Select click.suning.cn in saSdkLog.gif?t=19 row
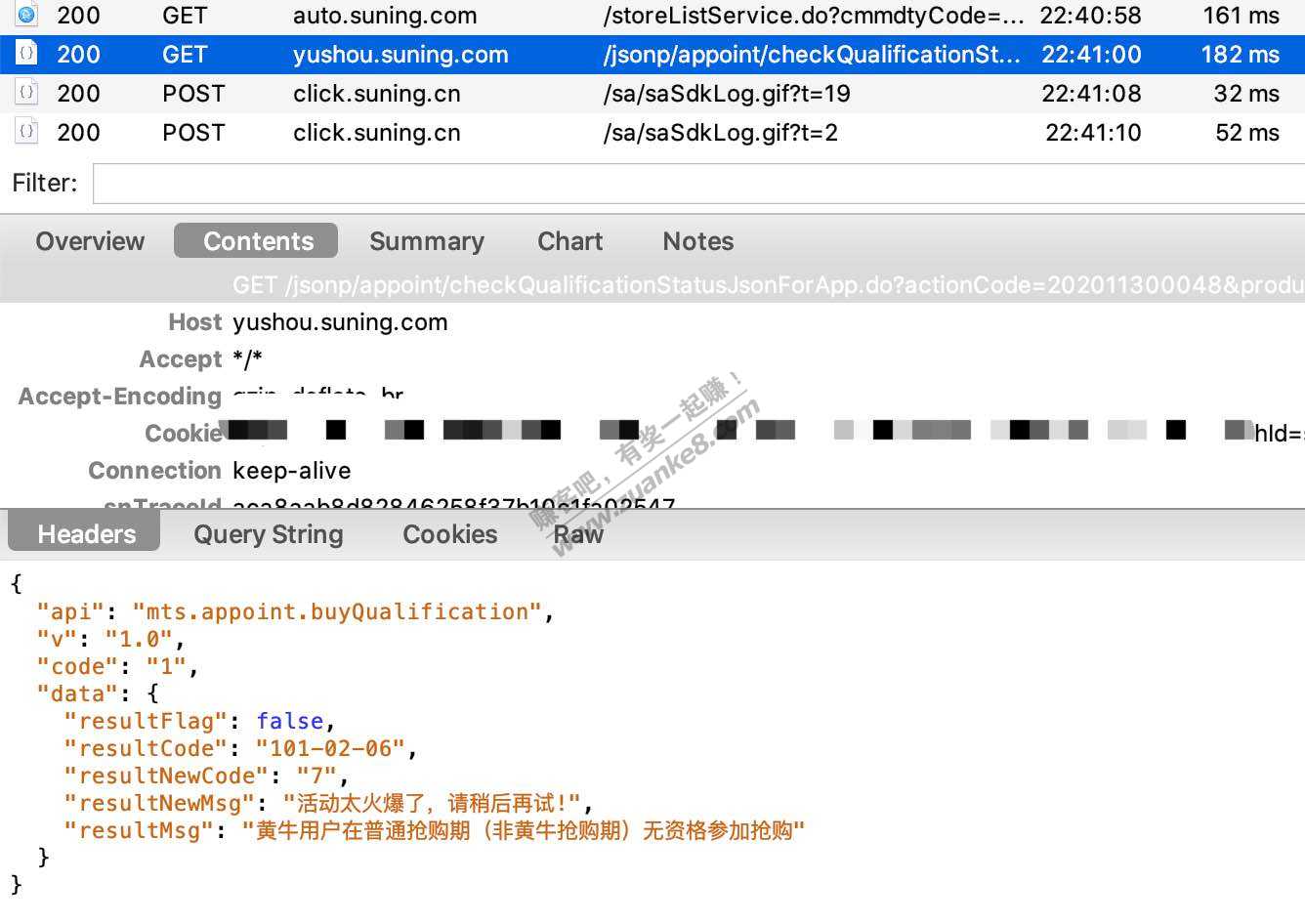This screenshot has width=1305, height=924. click(377, 94)
